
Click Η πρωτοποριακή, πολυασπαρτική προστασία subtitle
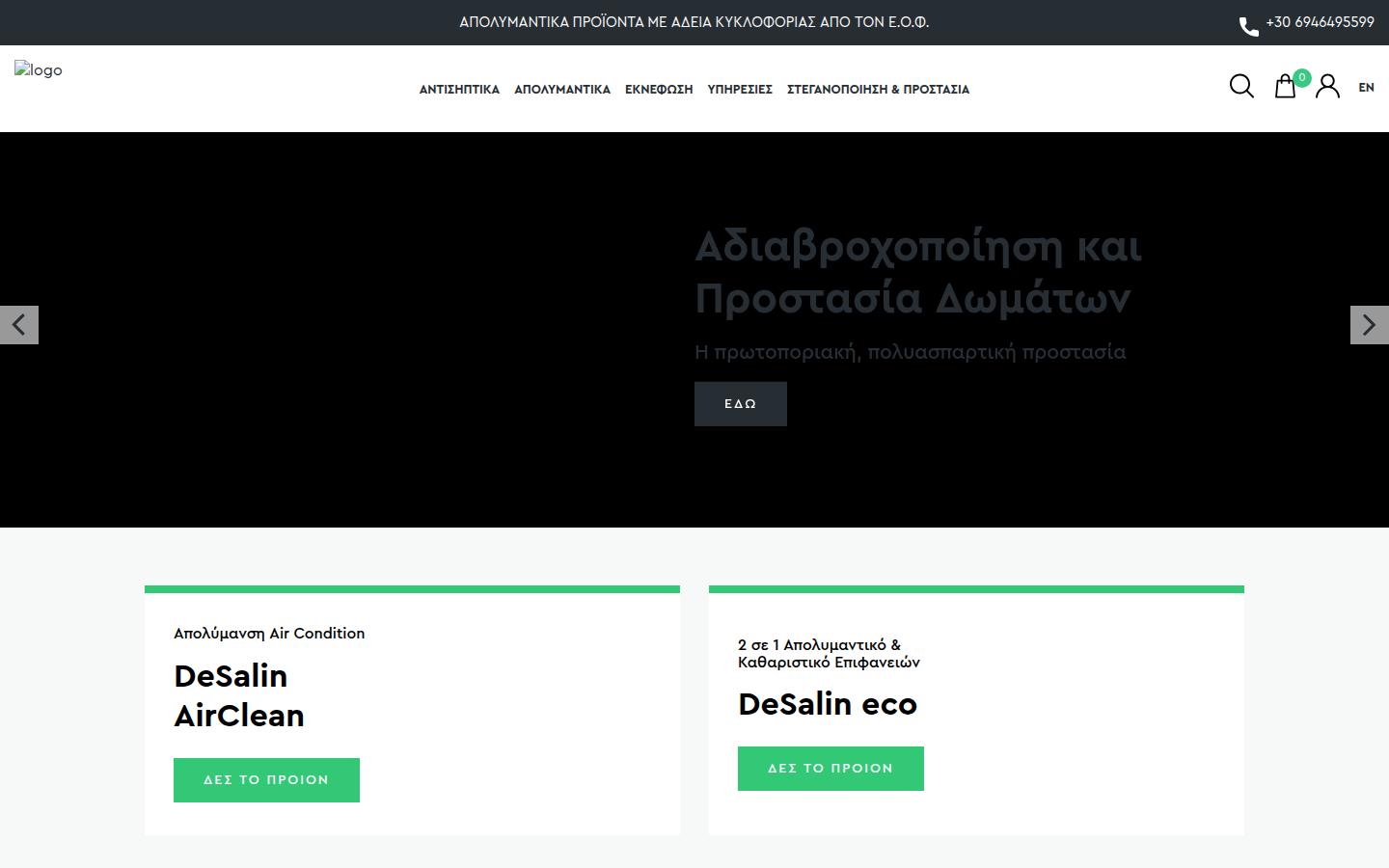point(910,352)
